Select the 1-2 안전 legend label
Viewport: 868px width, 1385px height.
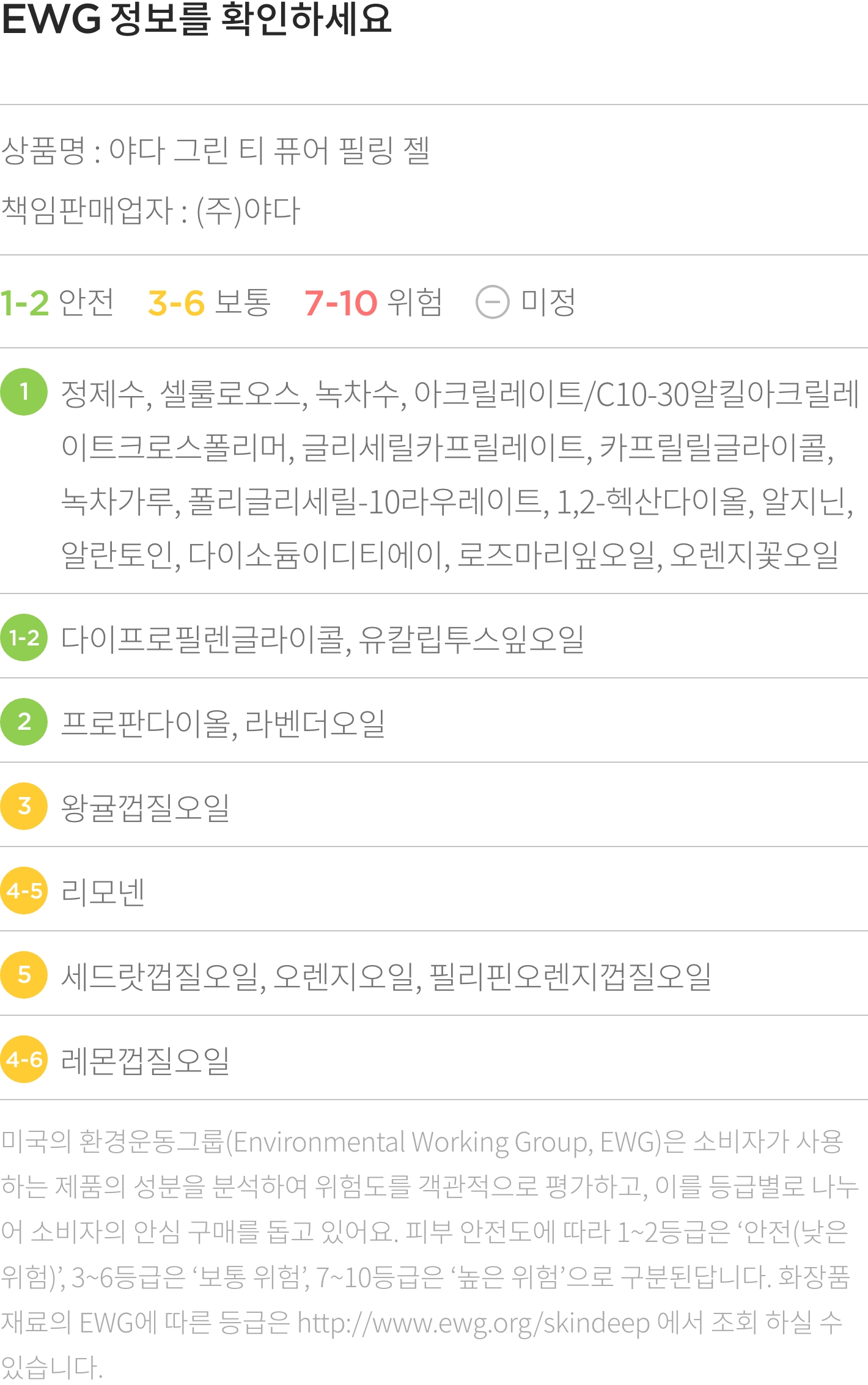coord(57,302)
